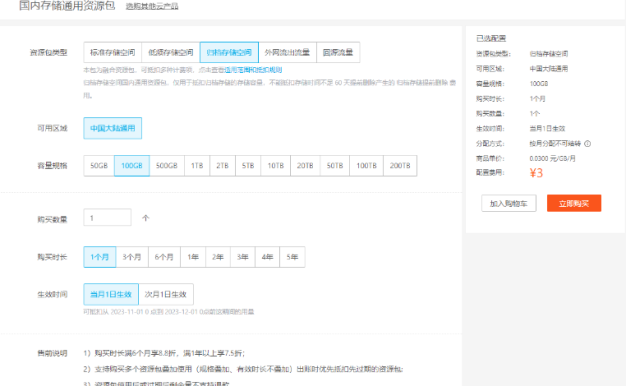Click the 0.0300 元/GB/月 unit price value
Image resolution: width=626 pixels, height=386 pixels.
click(x=553, y=158)
